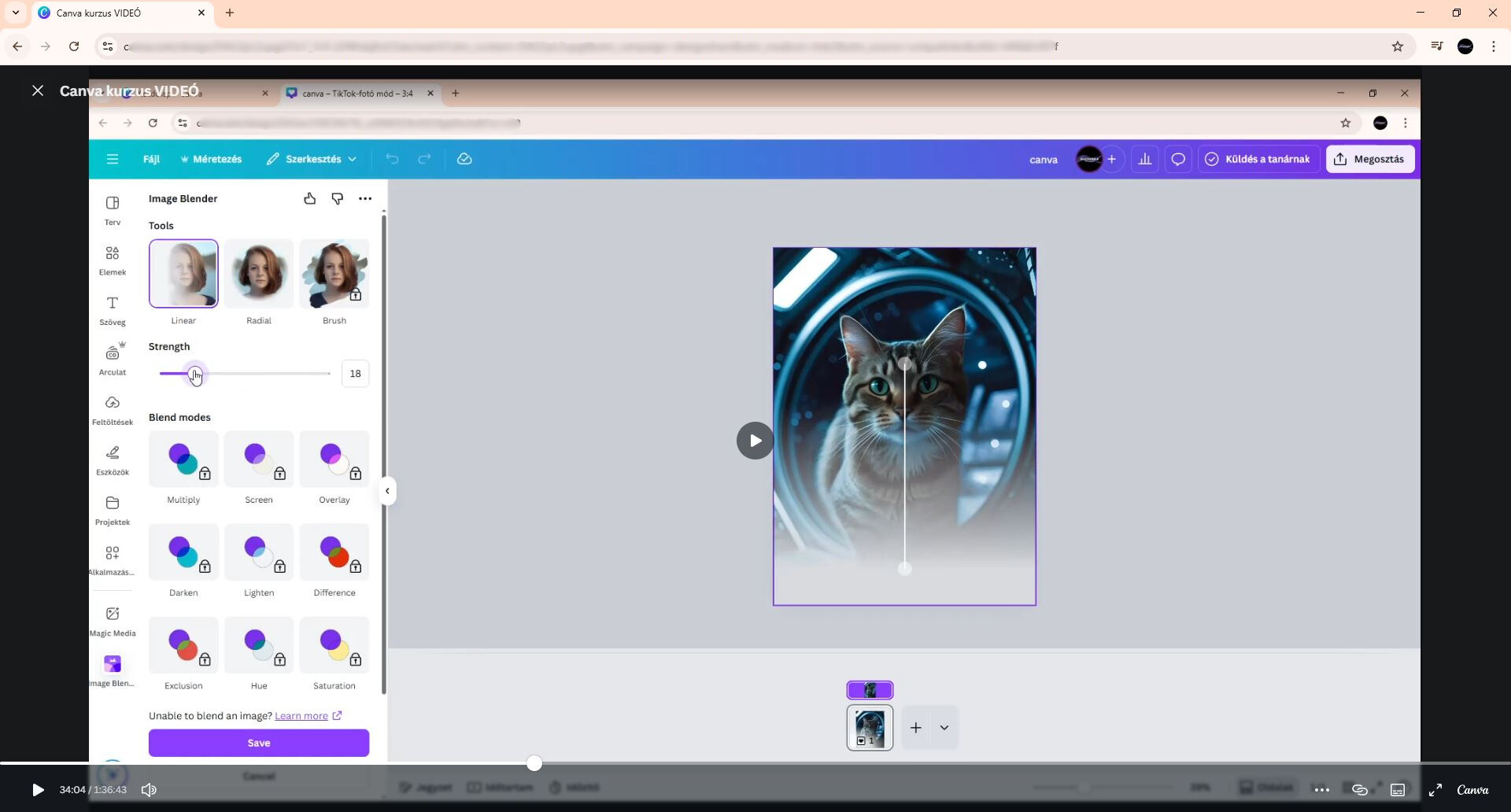
Task: Choose the Radial blend tool thumbnail
Action: tap(259, 274)
